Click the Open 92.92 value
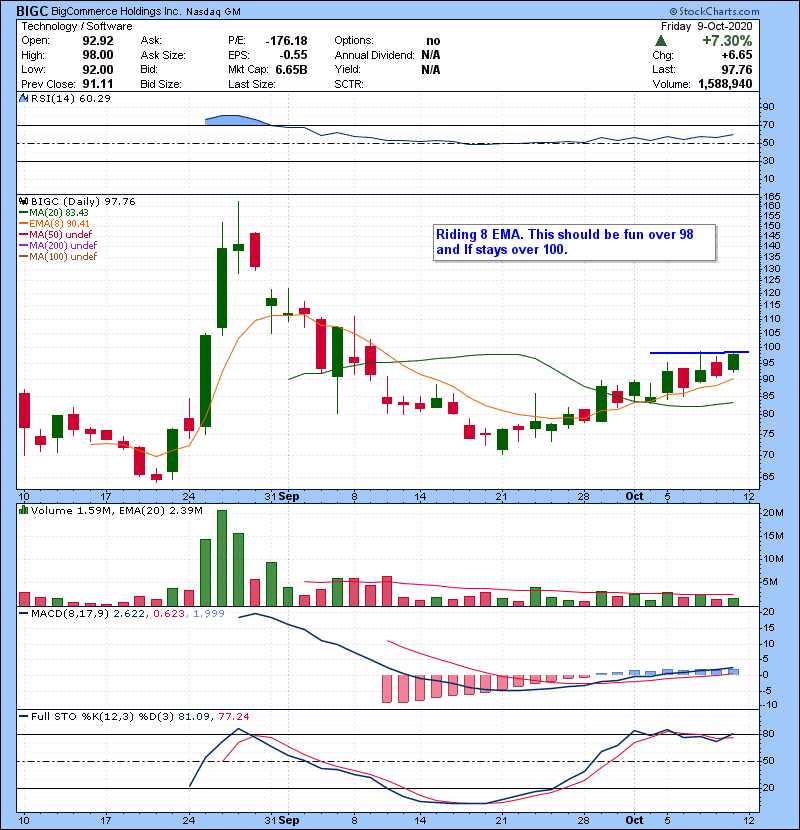The width and height of the screenshot is (800, 830). click(98, 41)
